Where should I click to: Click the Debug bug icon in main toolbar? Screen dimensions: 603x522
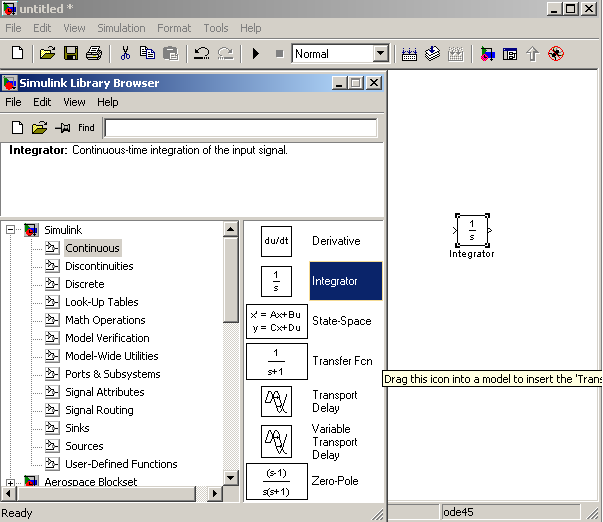(x=556, y=53)
